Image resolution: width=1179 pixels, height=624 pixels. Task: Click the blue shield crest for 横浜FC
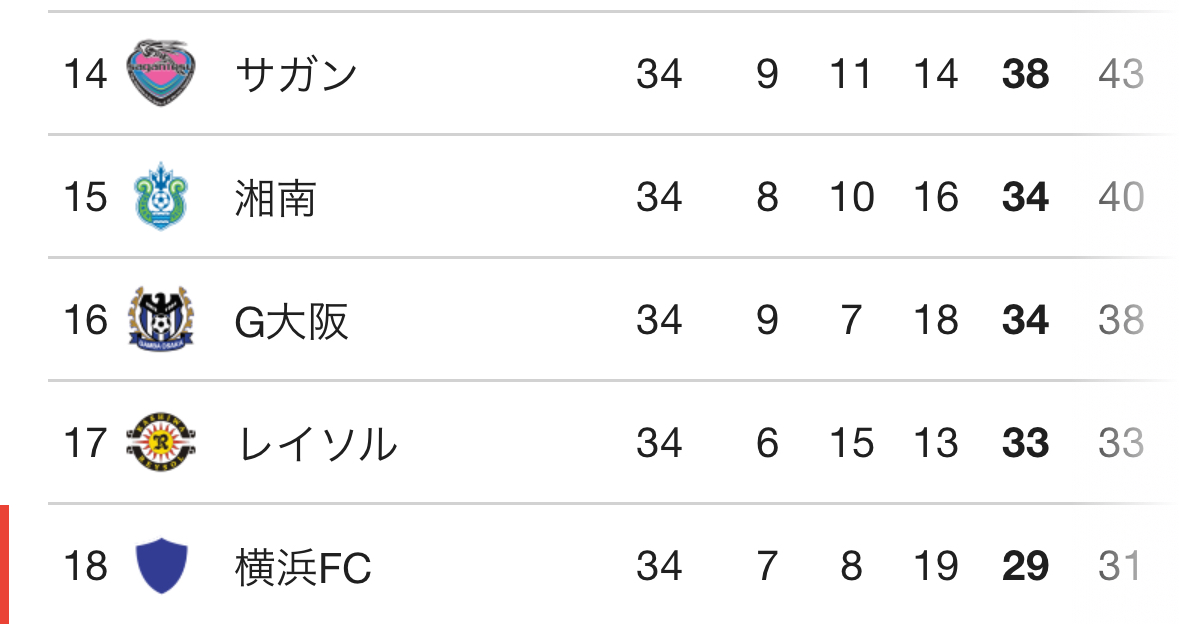161,566
